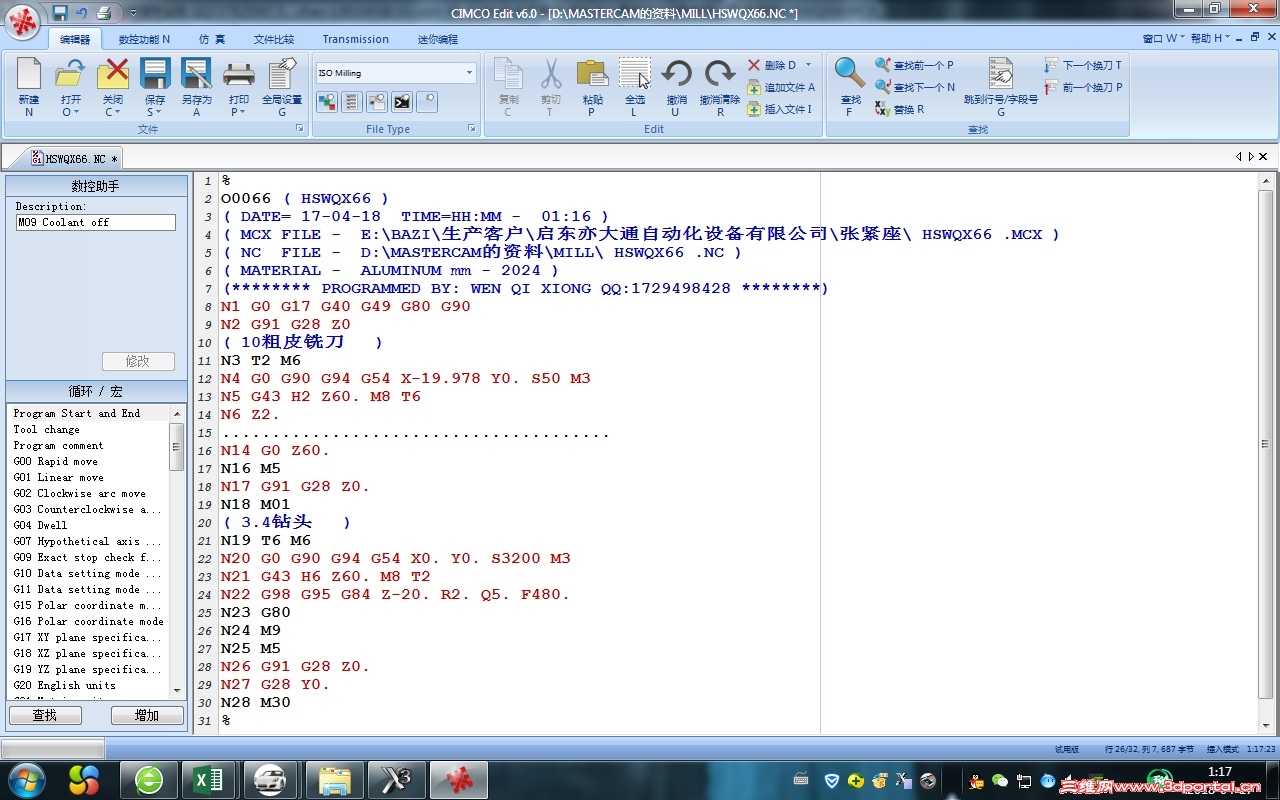Viewport: 1280px width, 800px height.
Task: Open the Windows Start button
Action: point(27,779)
